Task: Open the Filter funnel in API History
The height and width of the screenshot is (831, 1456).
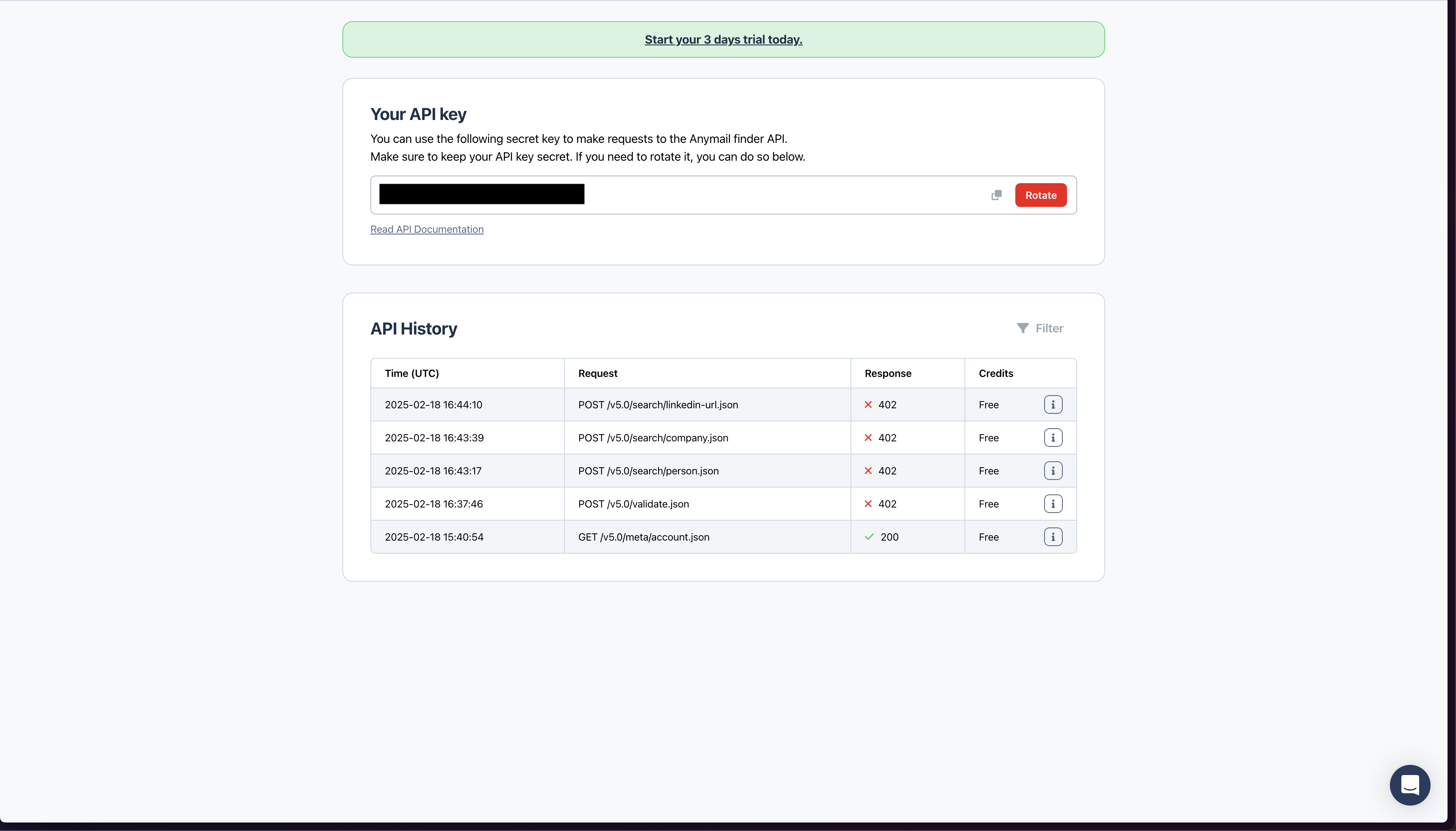Action: tap(1040, 328)
